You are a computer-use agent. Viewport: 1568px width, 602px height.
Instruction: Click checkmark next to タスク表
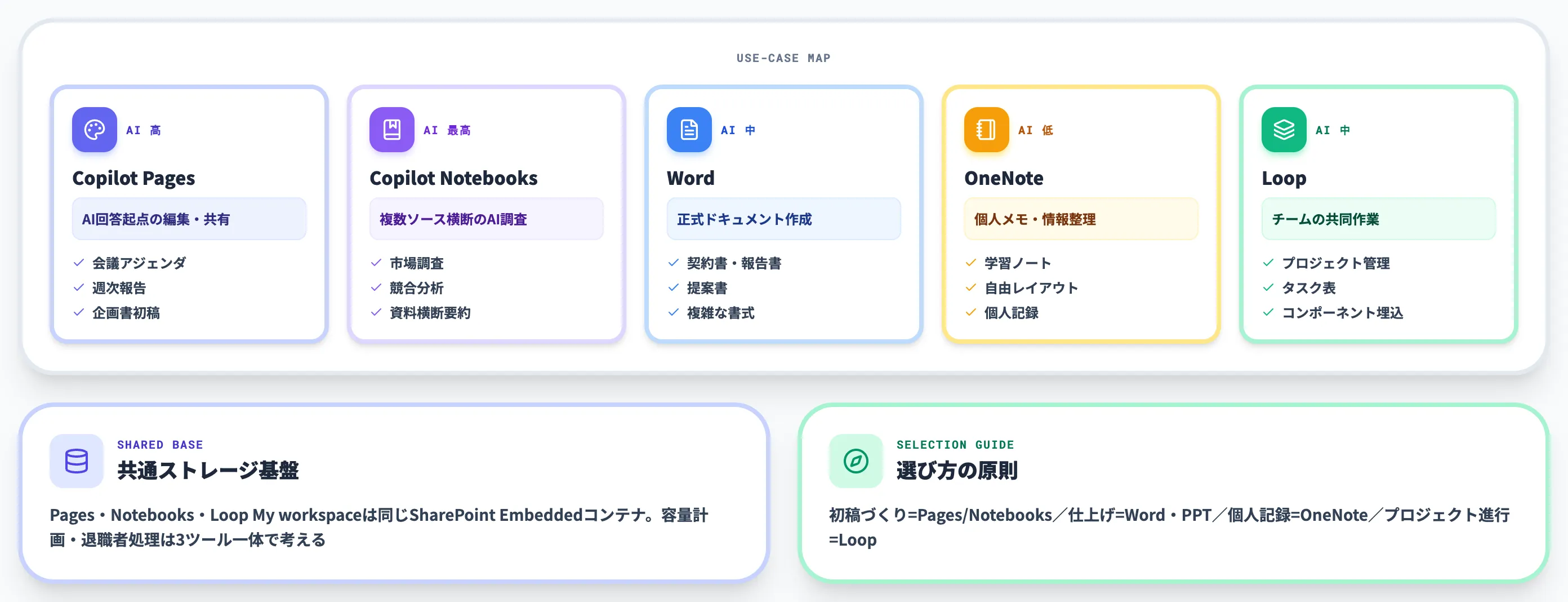click(x=1268, y=287)
